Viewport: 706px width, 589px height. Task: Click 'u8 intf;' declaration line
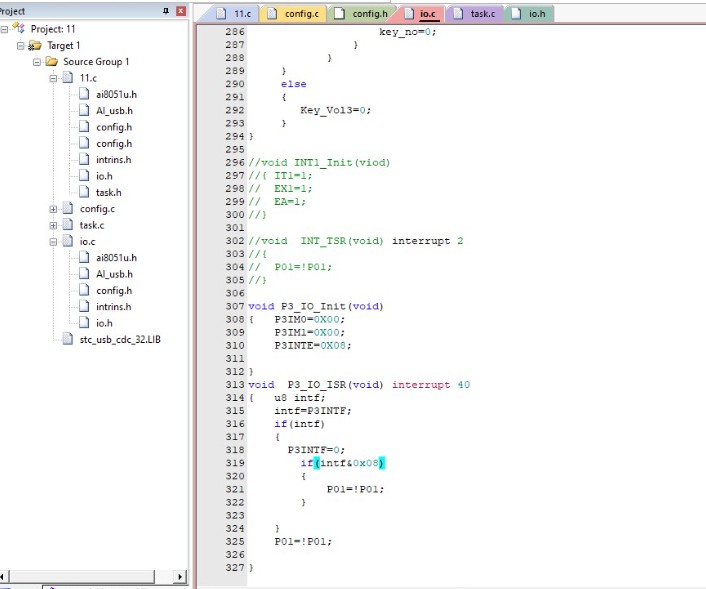coord(299,398)
